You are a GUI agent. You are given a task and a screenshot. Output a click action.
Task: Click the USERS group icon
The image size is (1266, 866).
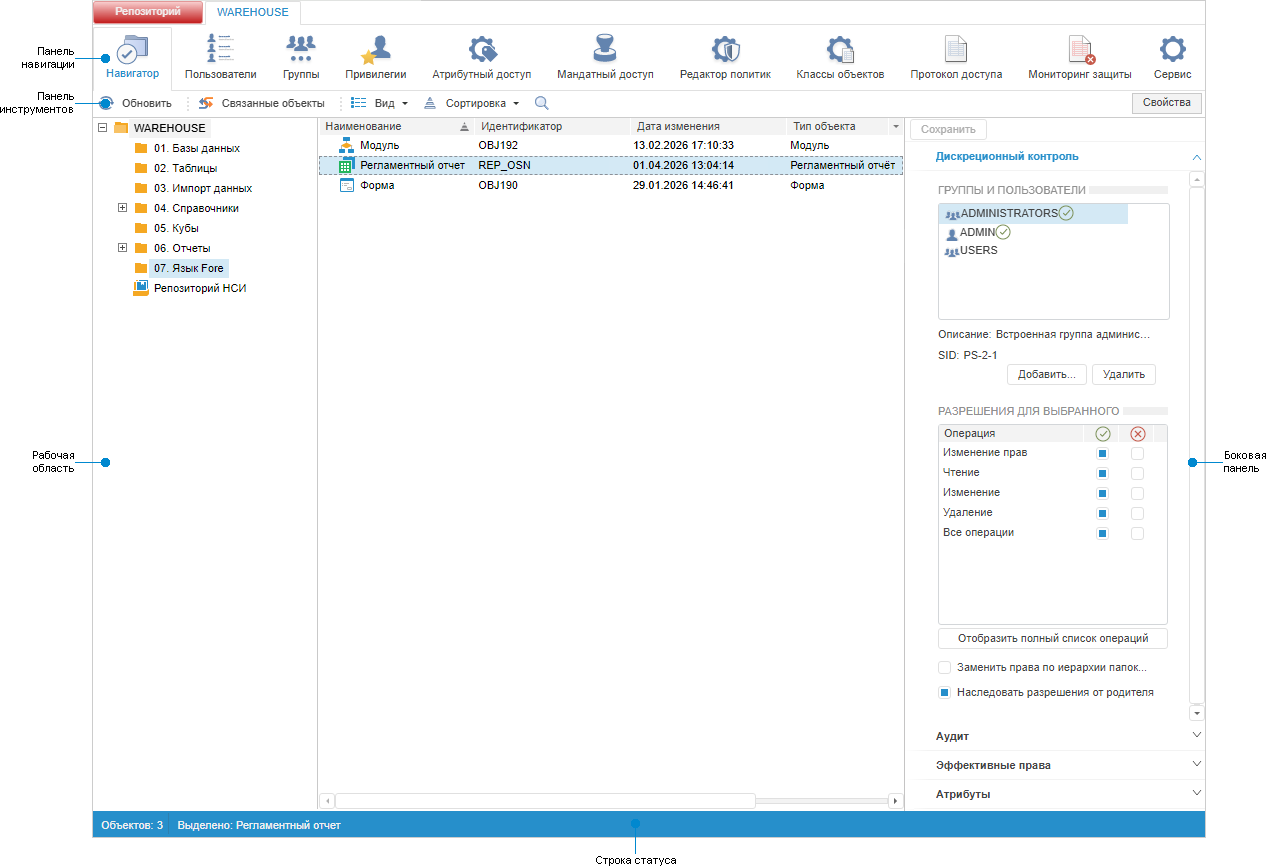tap(952, 251)
